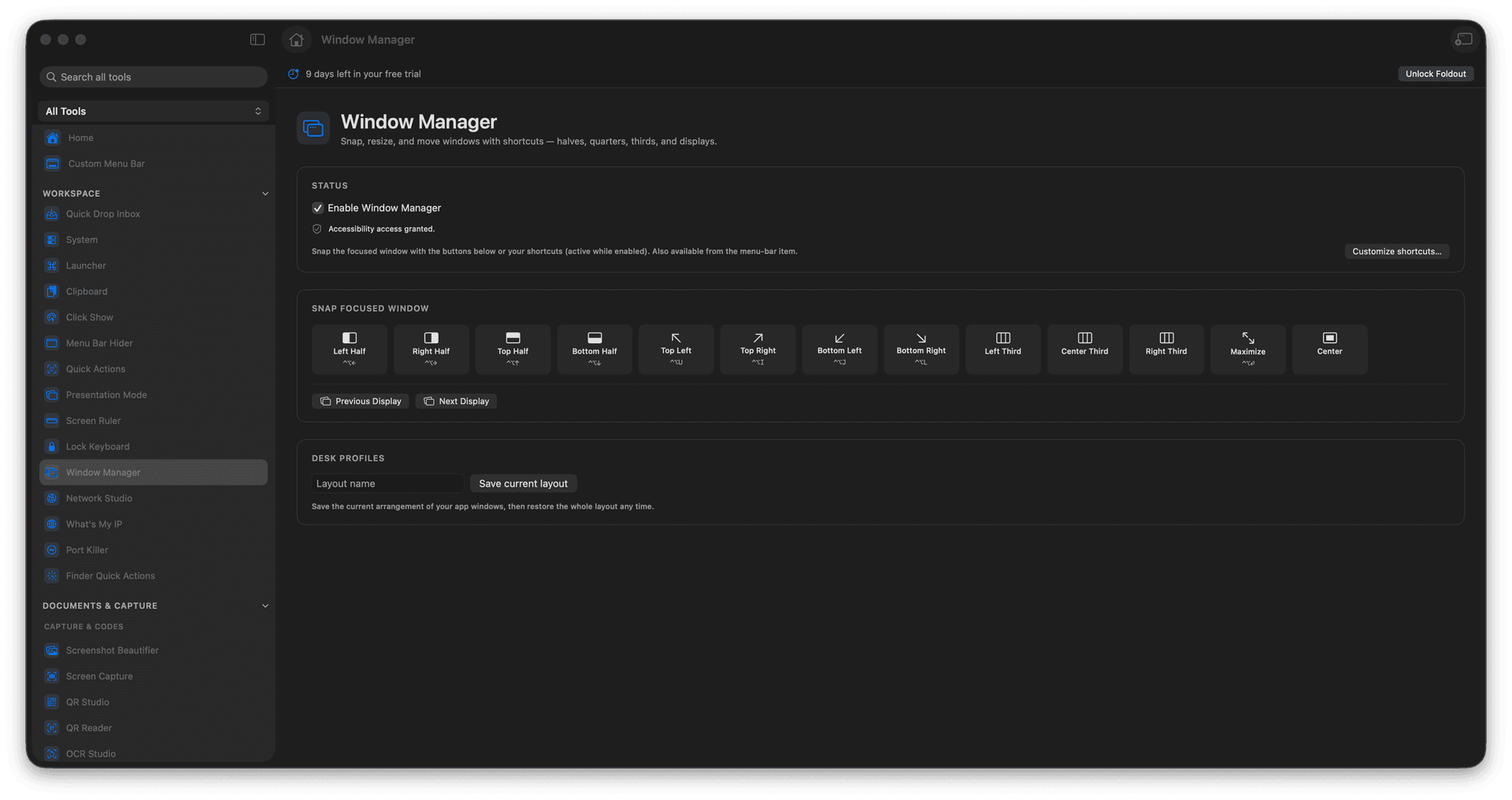
Task: Click the Center snap button
Action: 1330,349
